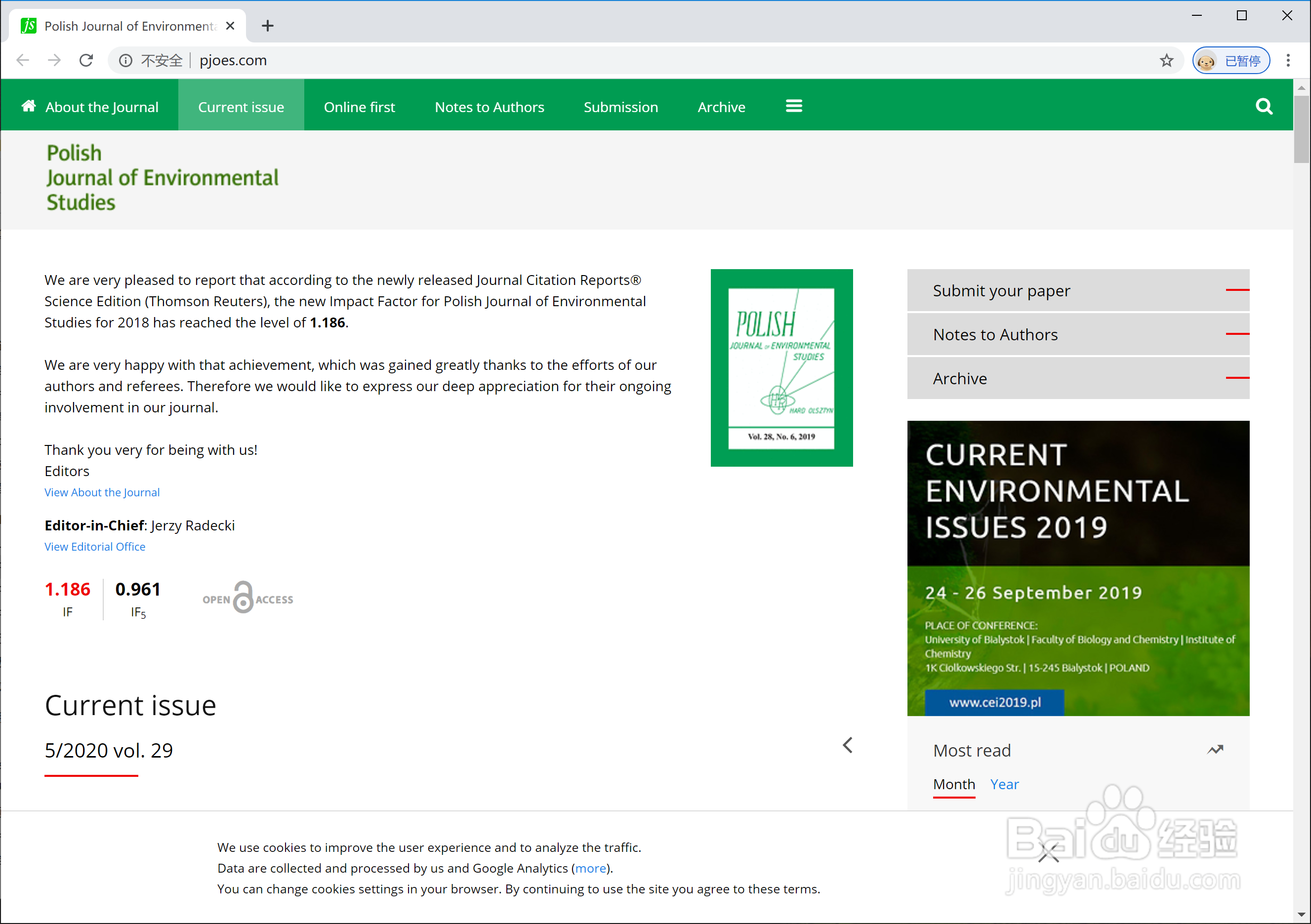Switch Most read to Year
The image size is (1311, 924).
[x=1004, y=784]
